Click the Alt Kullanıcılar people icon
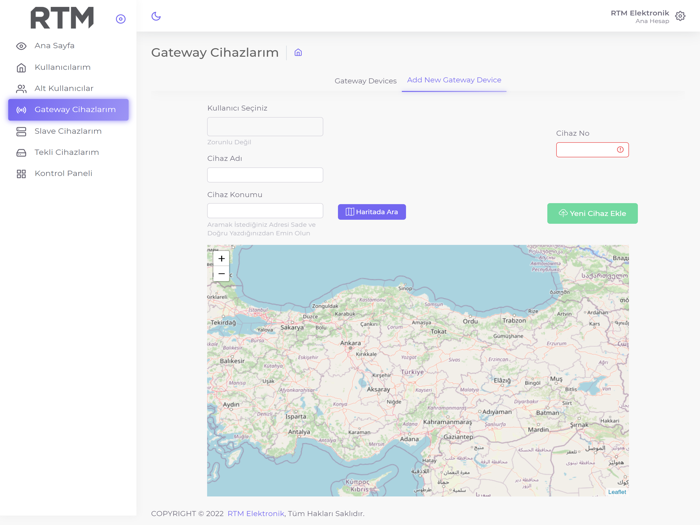This screenshot has width=700, height=525. (x=21, y=89)
